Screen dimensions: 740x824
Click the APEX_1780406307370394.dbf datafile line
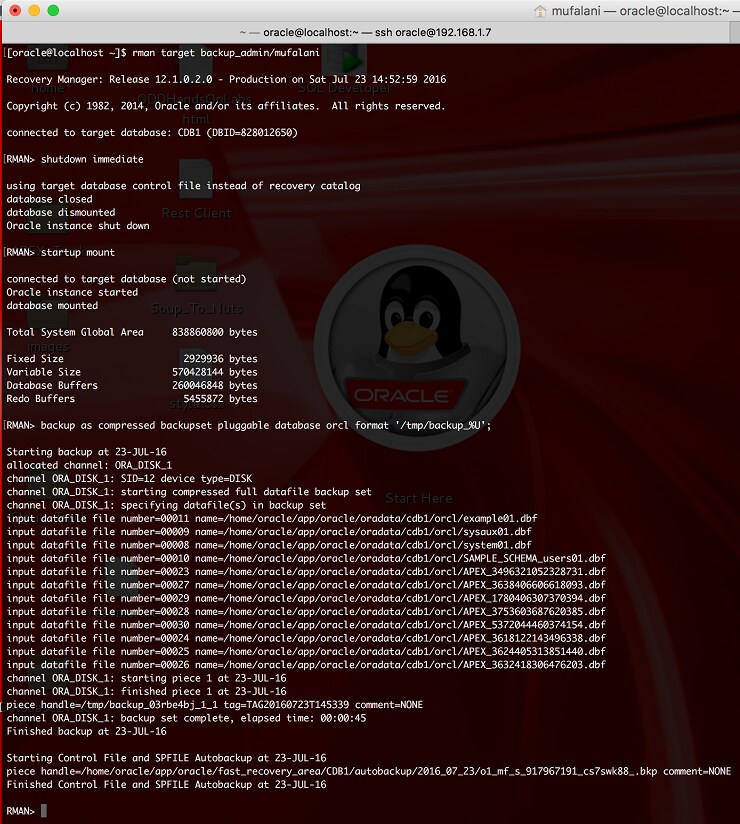(x=306, y=599)
